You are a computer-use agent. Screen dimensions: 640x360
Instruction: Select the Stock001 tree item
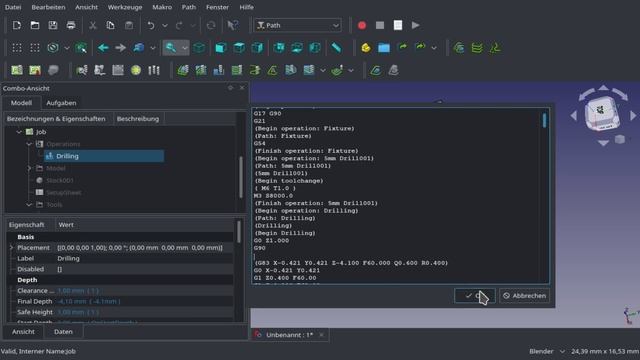point(60,180)
